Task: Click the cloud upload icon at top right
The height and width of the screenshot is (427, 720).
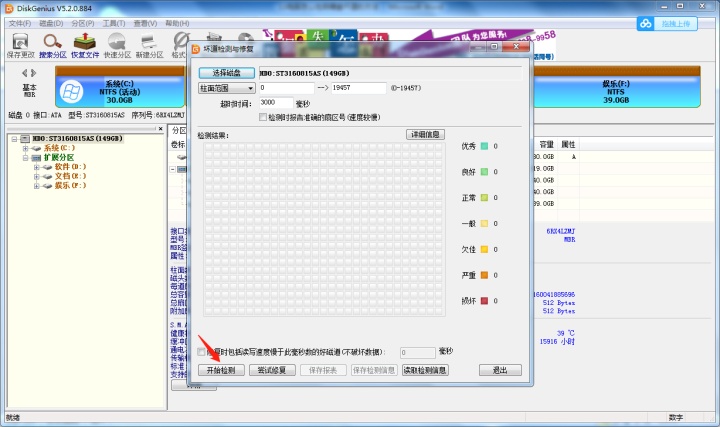Action: 646,23
